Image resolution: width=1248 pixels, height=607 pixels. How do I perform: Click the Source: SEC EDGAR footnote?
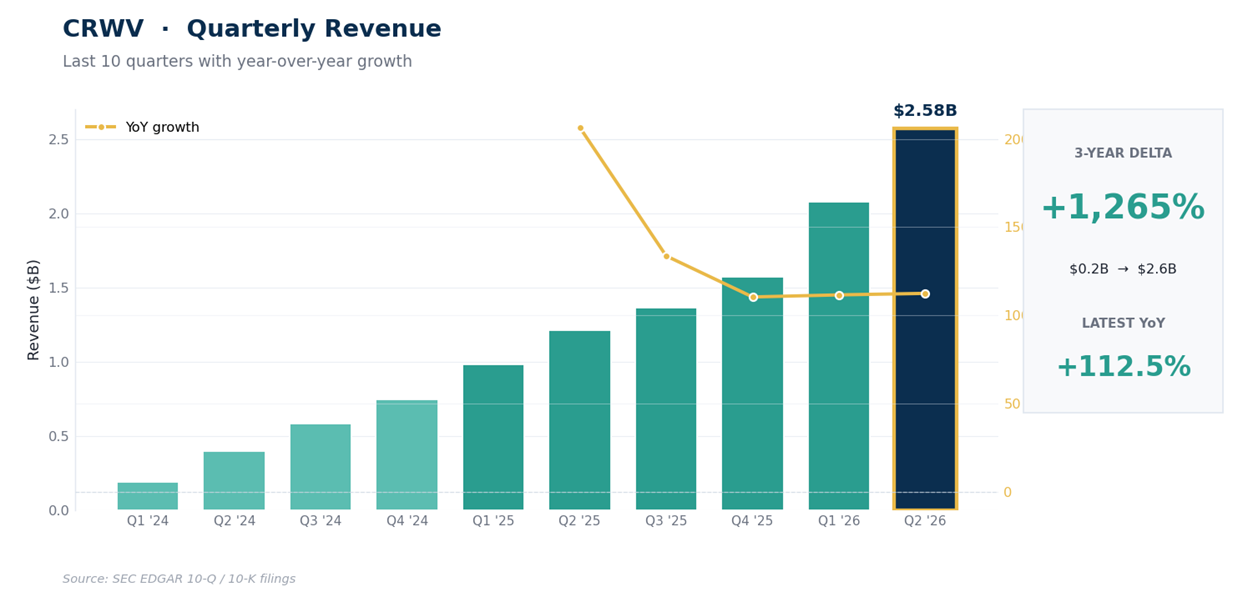[179, 579]
